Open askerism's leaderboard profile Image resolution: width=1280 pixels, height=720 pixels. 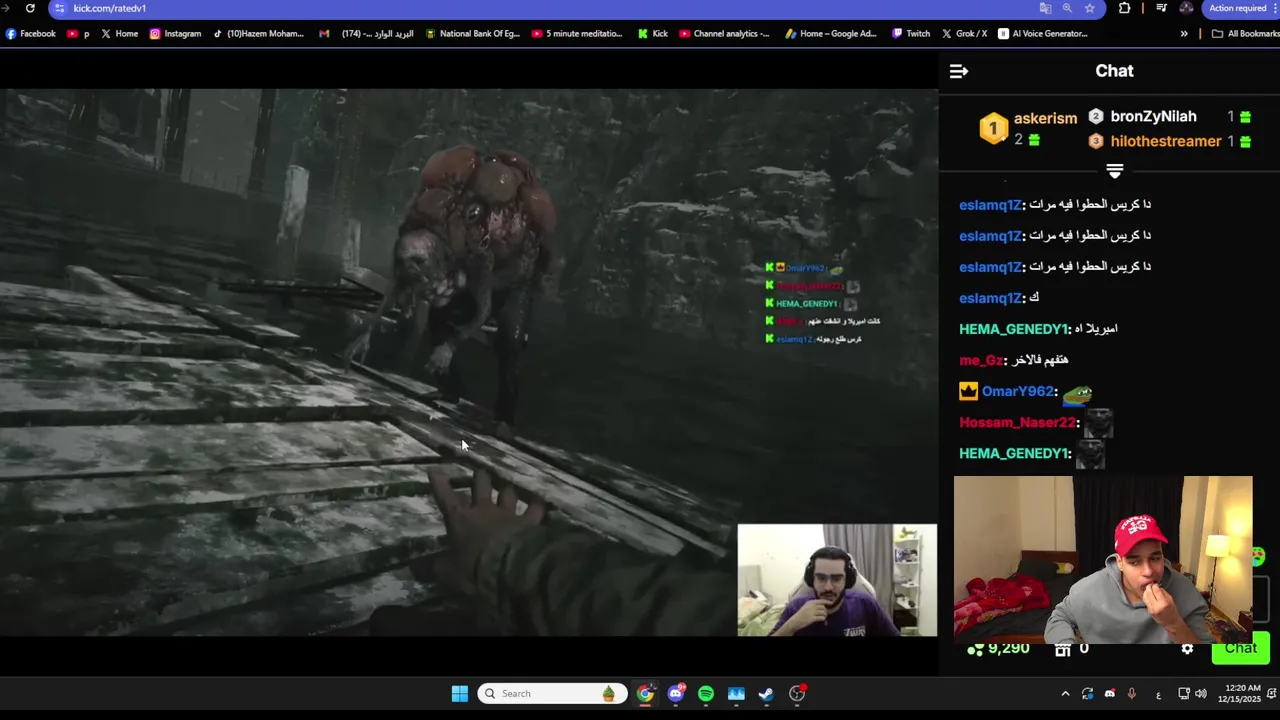pyautogui.click(x=1029, y=128)
